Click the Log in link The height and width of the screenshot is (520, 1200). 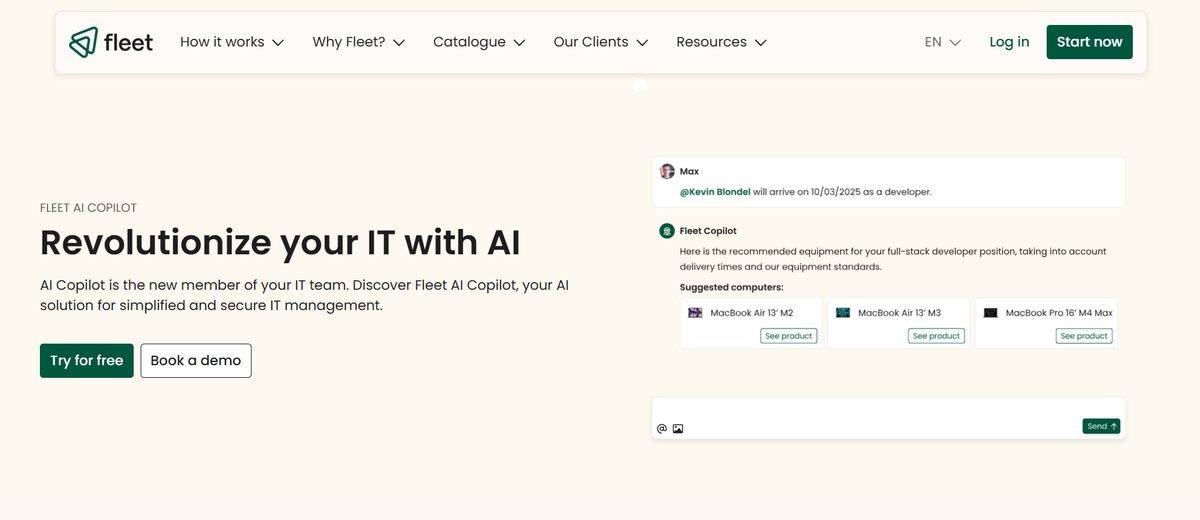[1009, 42]
